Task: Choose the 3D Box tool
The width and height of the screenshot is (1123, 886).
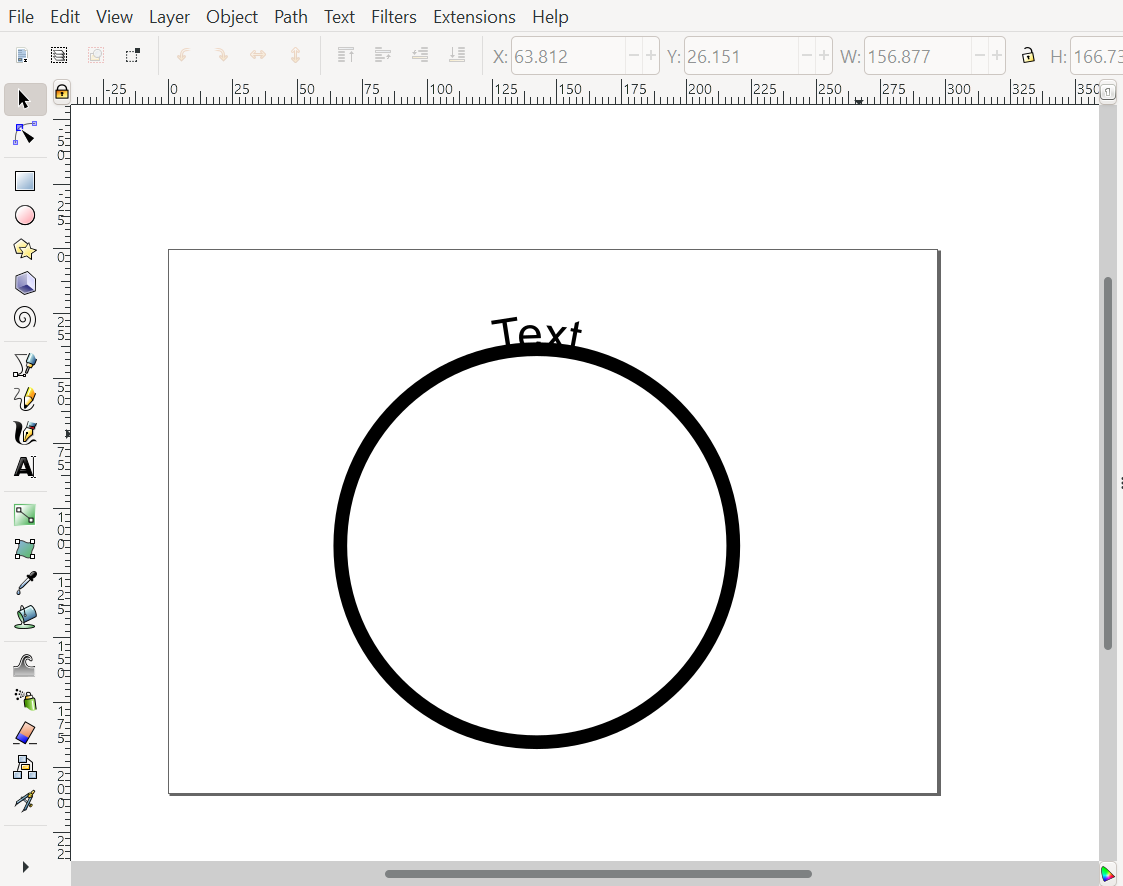Action: tap(25, 283)
